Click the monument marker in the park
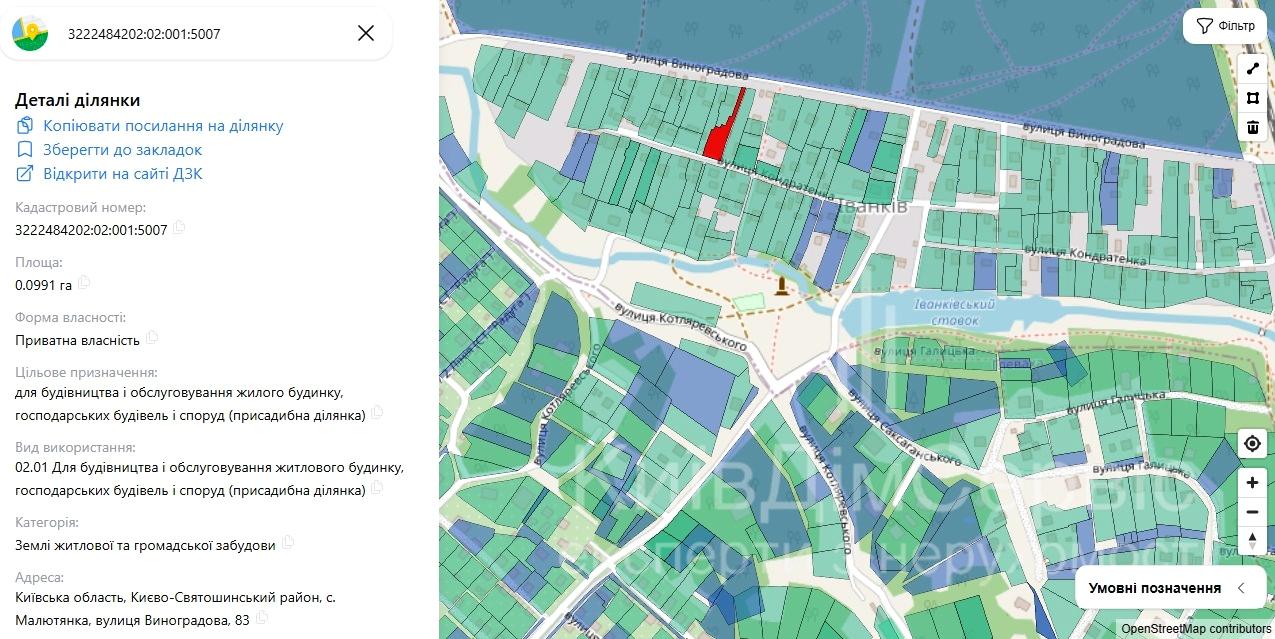This screenshot has height=639, width=1275. [780, 289]
